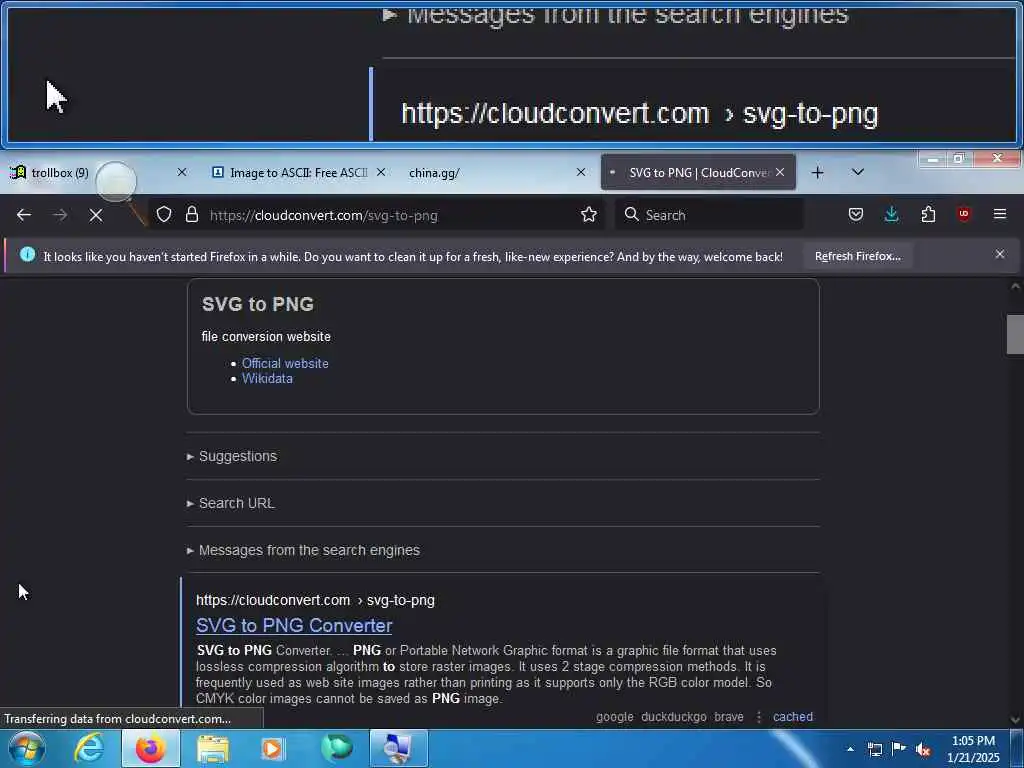Click the page vertical scrollbar thumb
1024x768 pixels.
1015,334
